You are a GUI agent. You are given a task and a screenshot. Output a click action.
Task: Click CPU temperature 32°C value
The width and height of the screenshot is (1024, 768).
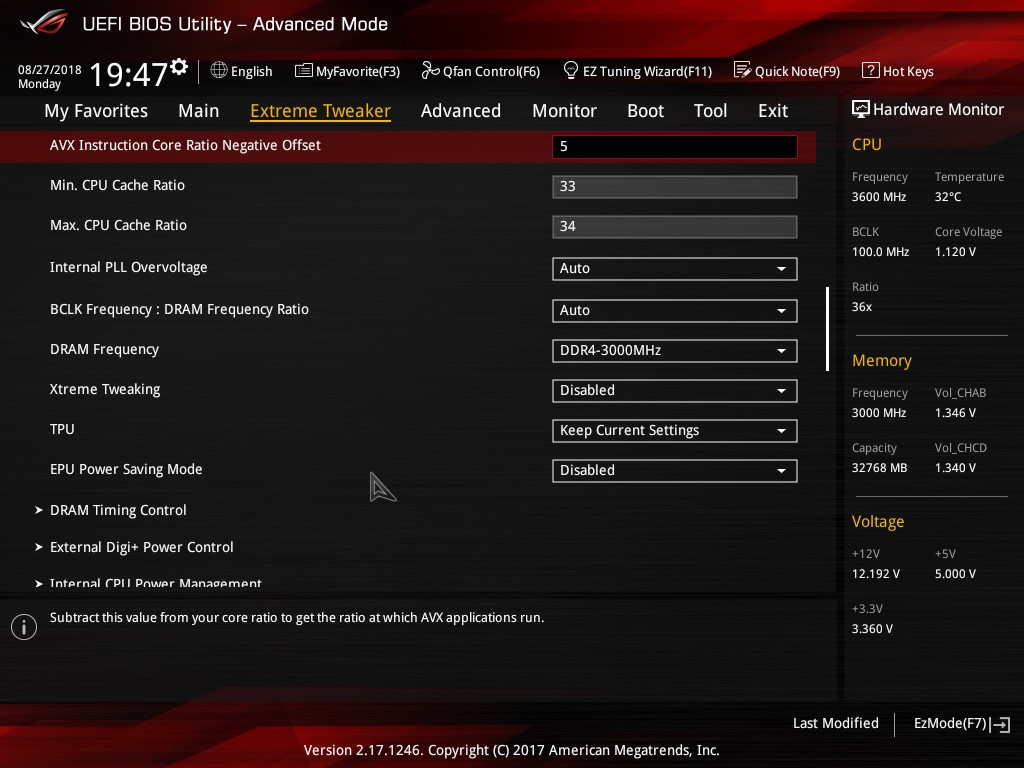coord(948,197)
